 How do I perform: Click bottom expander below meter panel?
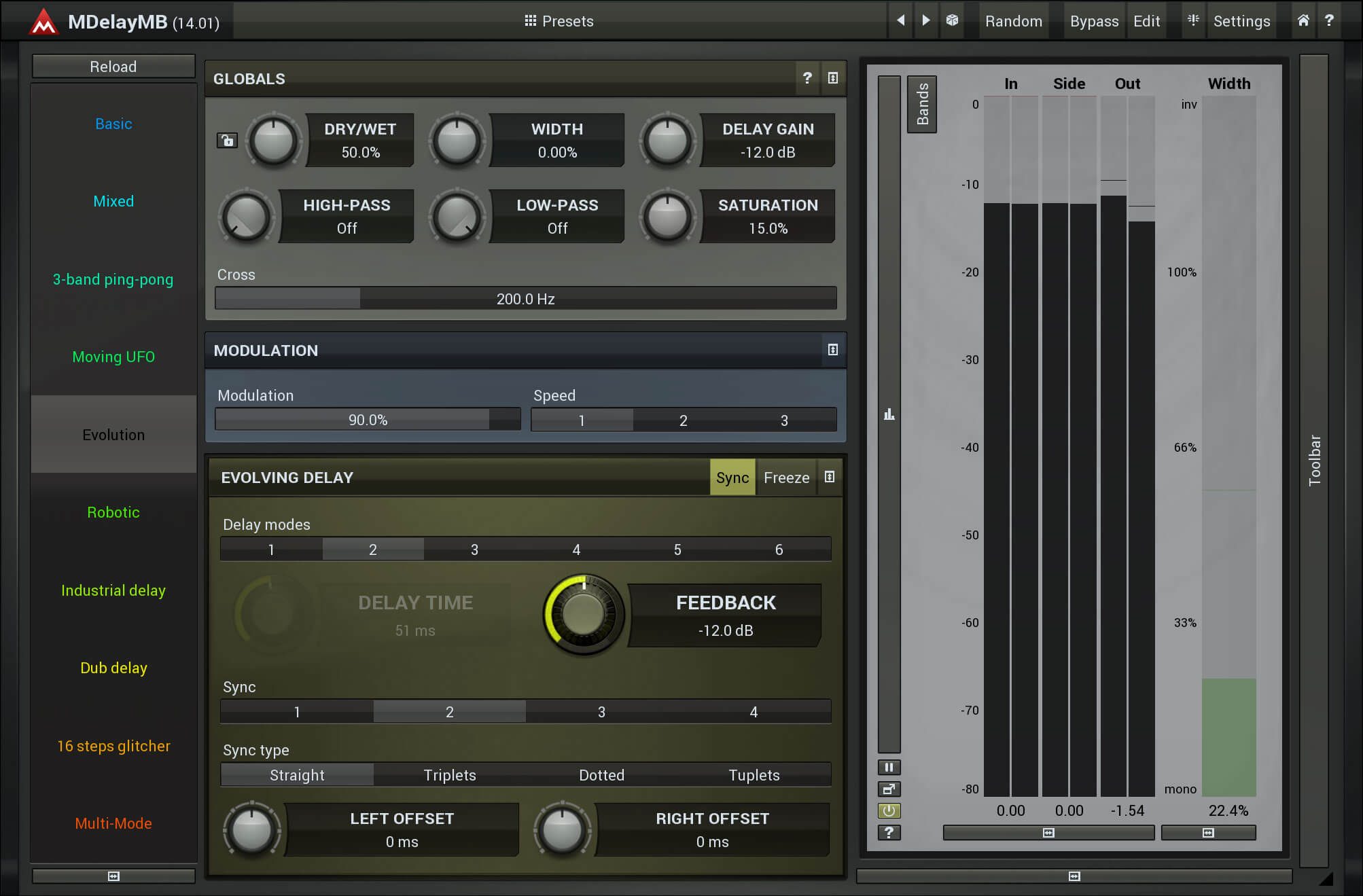pyautogui.click(x=1074, y=876)
